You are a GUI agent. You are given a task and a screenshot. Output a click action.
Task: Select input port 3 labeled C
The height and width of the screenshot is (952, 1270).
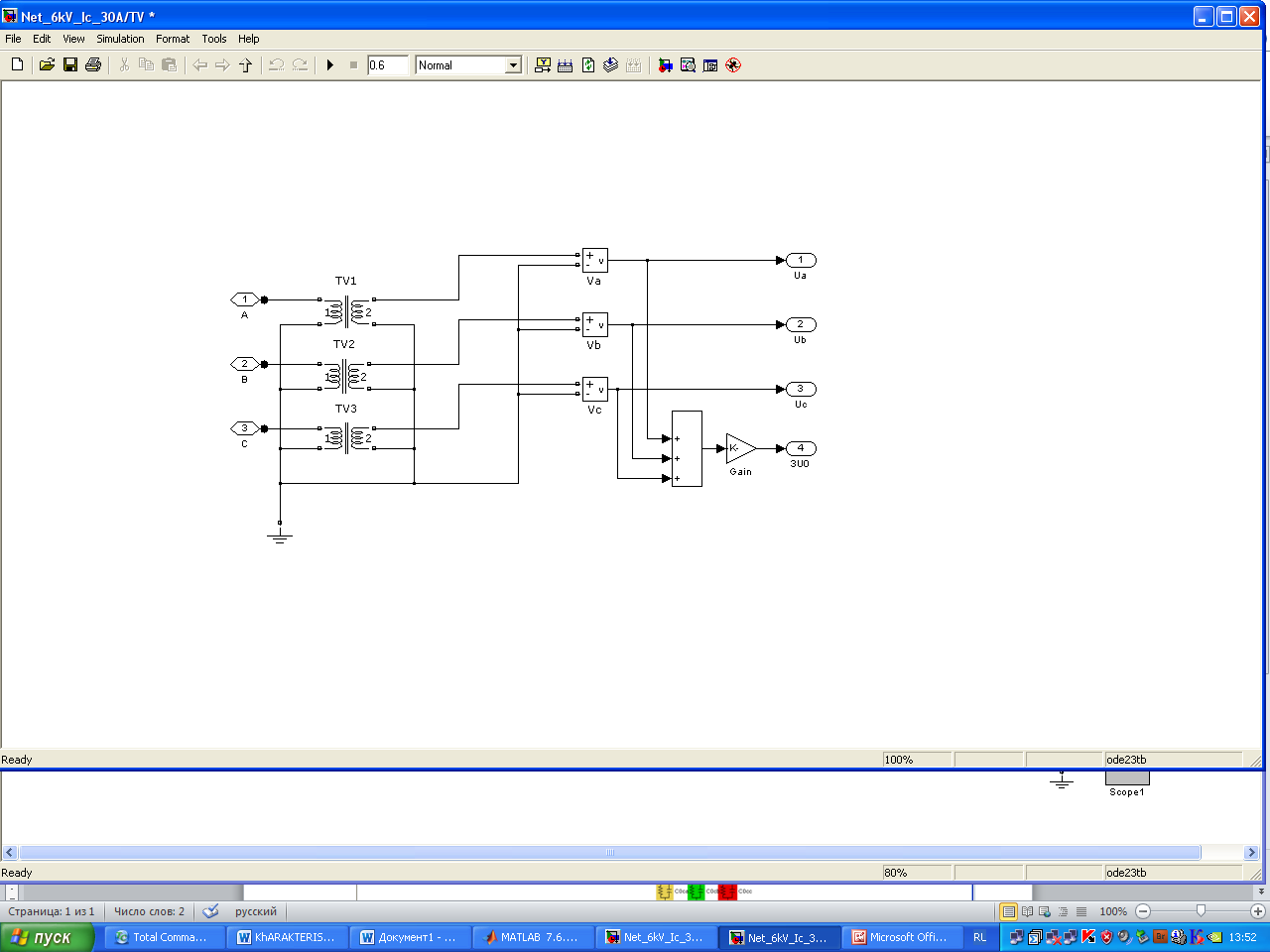245,428
